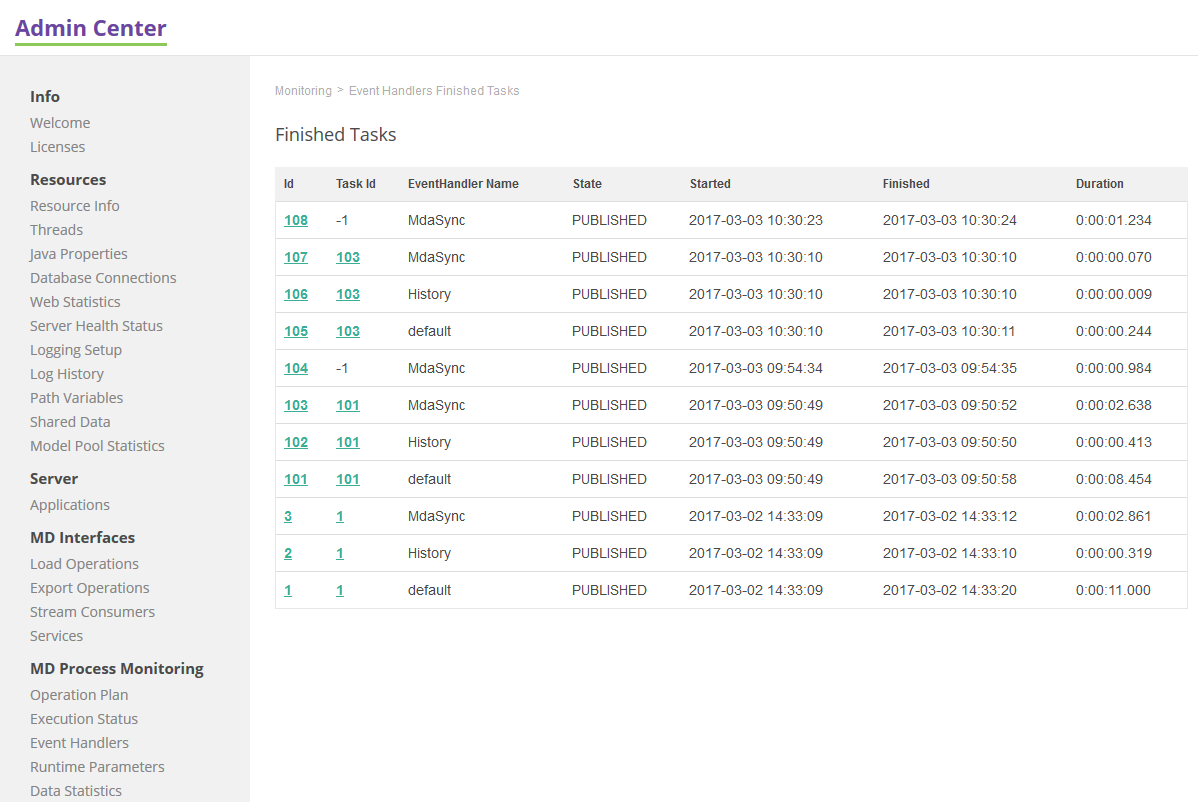Select finished task Id 3
The image size is (1198, 802).
(288, 516)
